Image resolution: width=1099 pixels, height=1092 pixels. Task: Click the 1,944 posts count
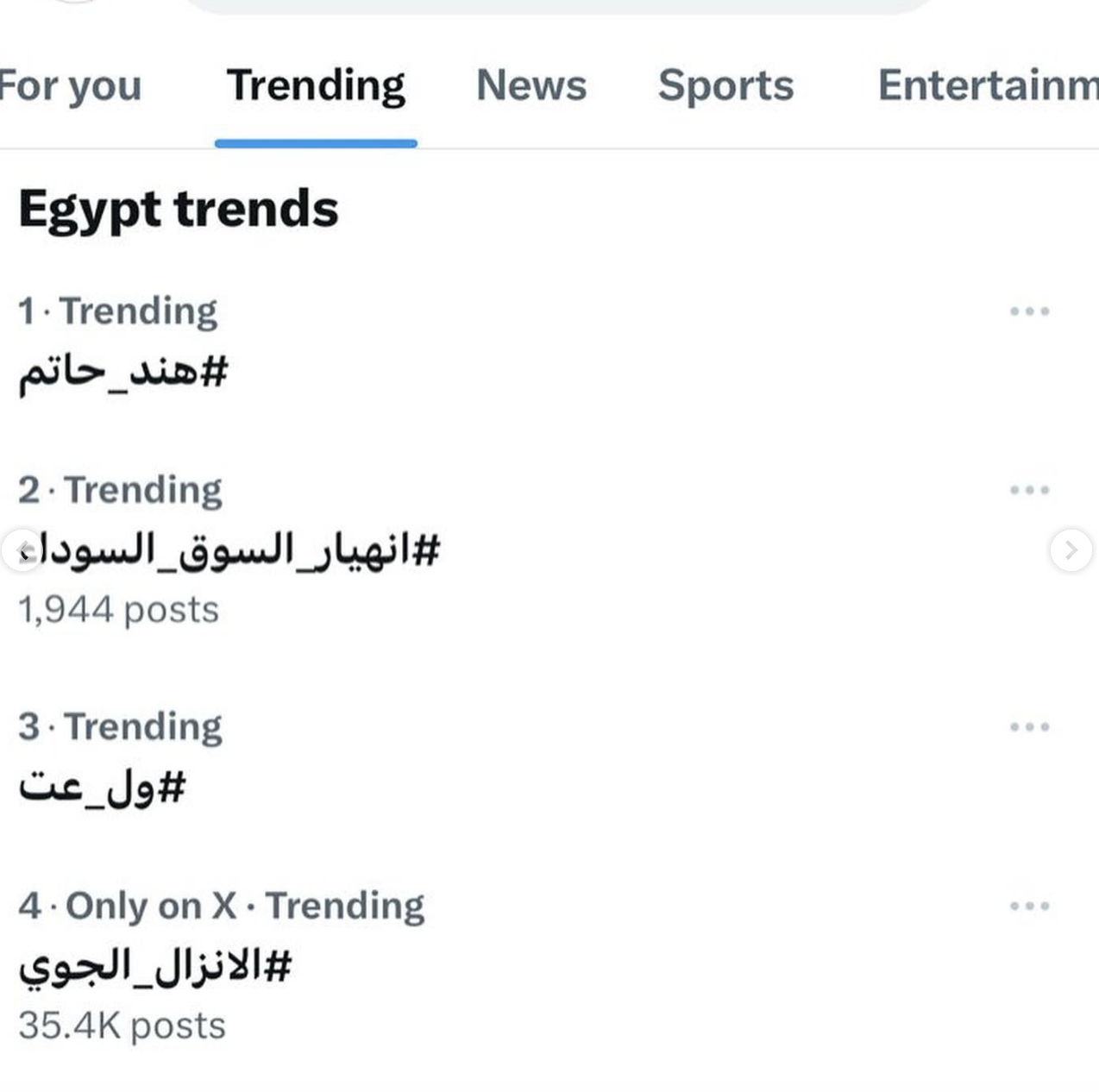point(118,610)
